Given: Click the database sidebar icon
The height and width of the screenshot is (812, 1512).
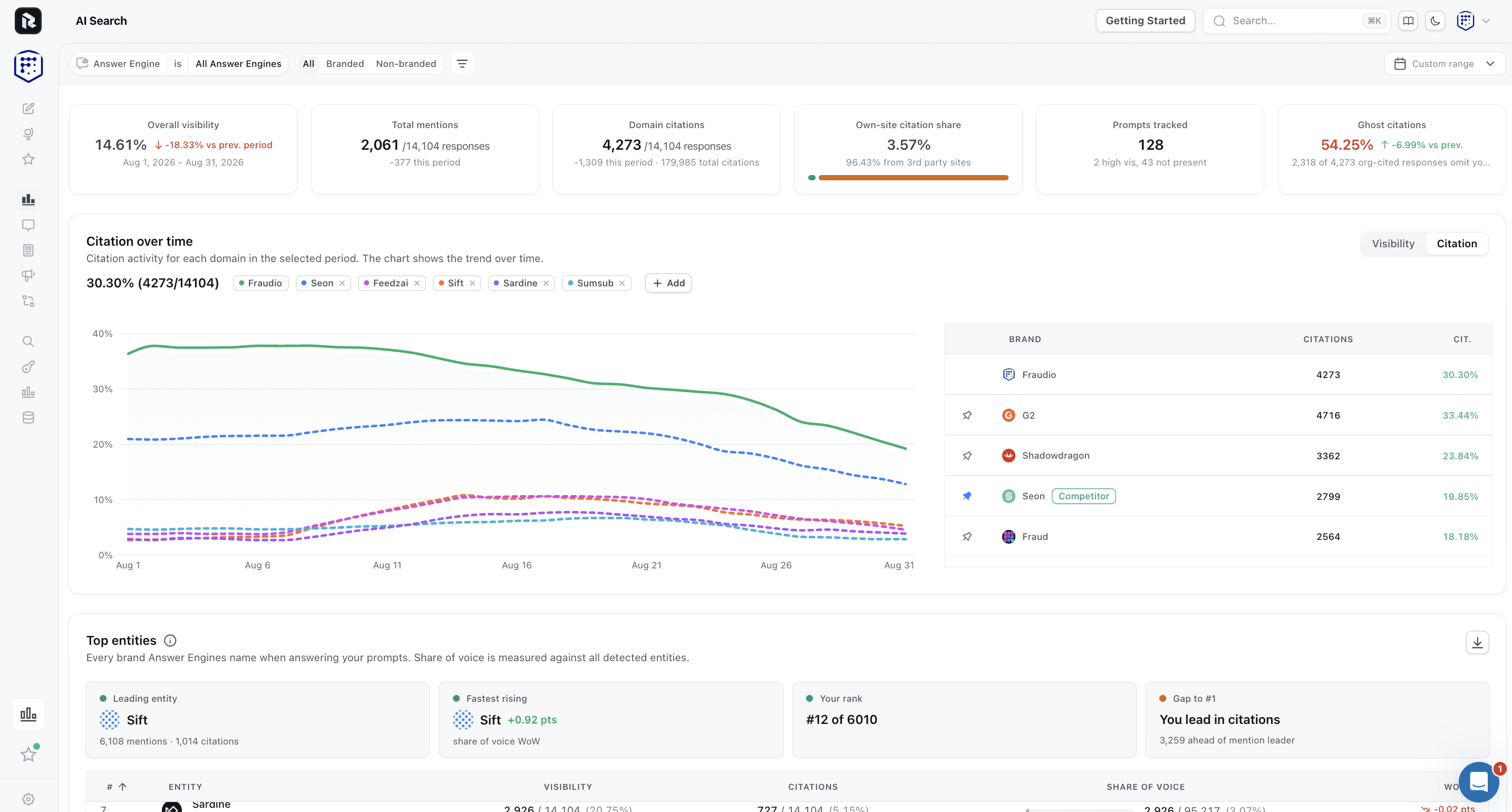Looking at the screenshot, I should 28,418.
